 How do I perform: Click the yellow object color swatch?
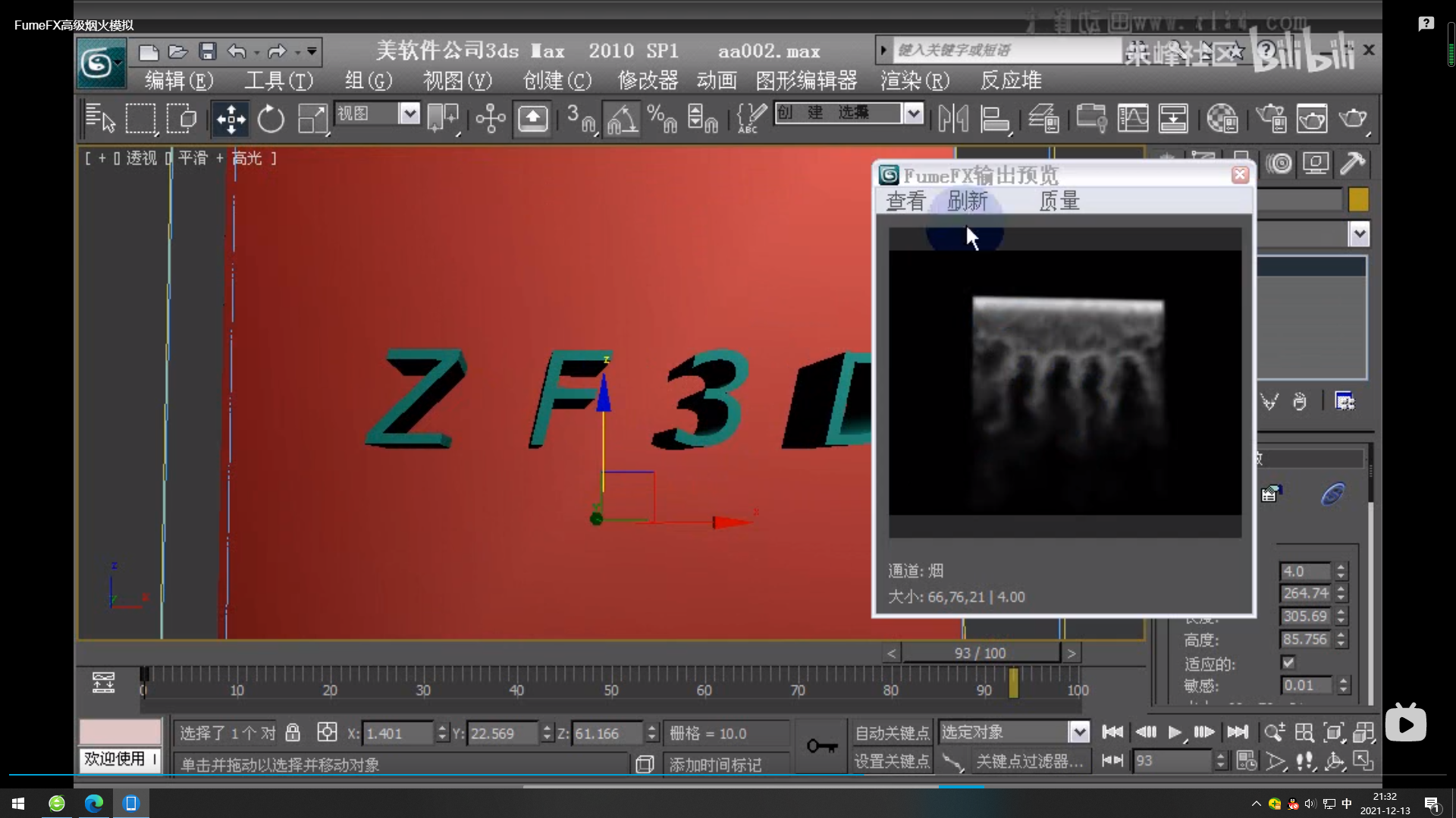[x=1358, y=199]
